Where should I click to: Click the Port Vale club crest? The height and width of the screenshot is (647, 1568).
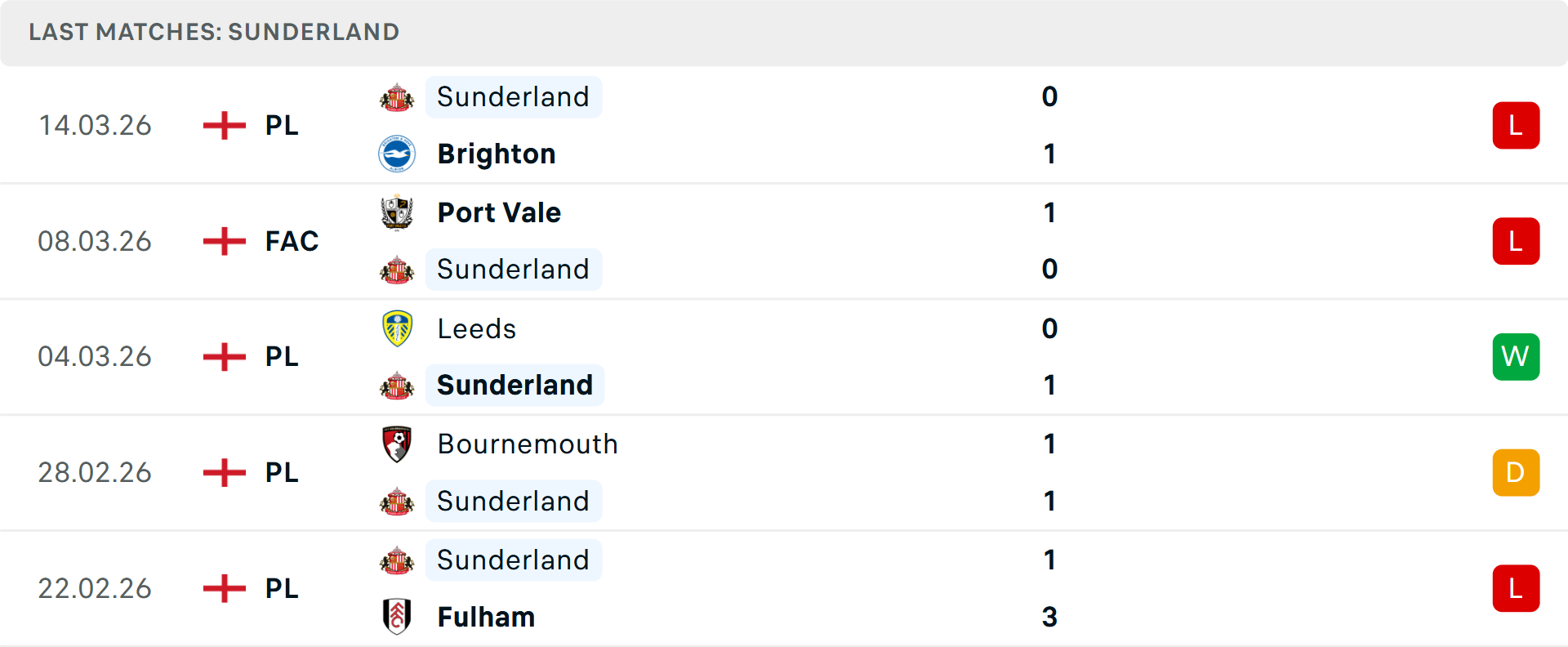[x=397, y=212]
